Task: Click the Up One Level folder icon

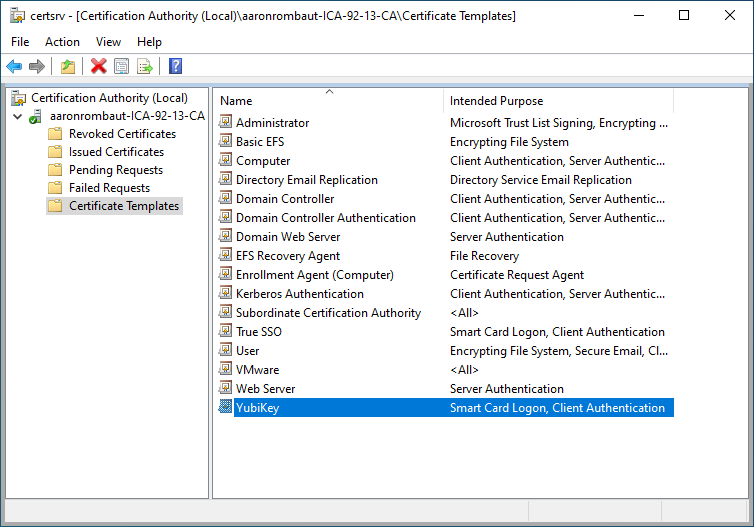Action: (x=67, y=66)
